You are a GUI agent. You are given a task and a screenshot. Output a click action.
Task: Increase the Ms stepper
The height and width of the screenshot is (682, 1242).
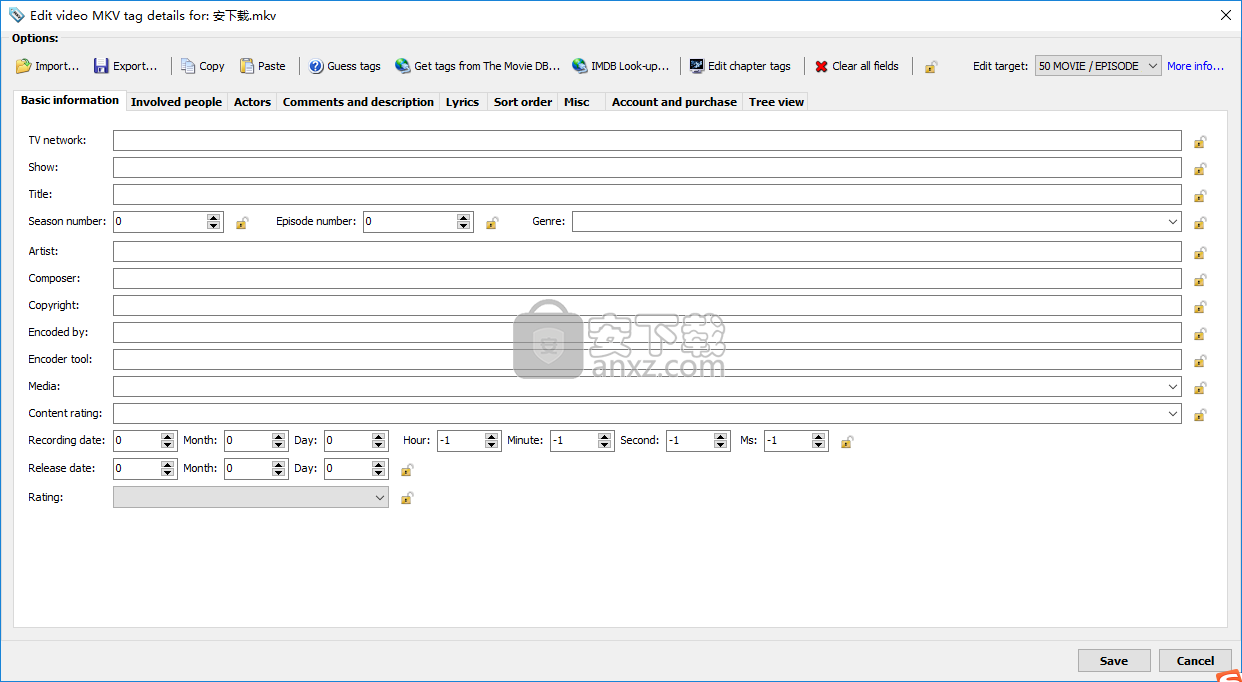click(819, 436)
